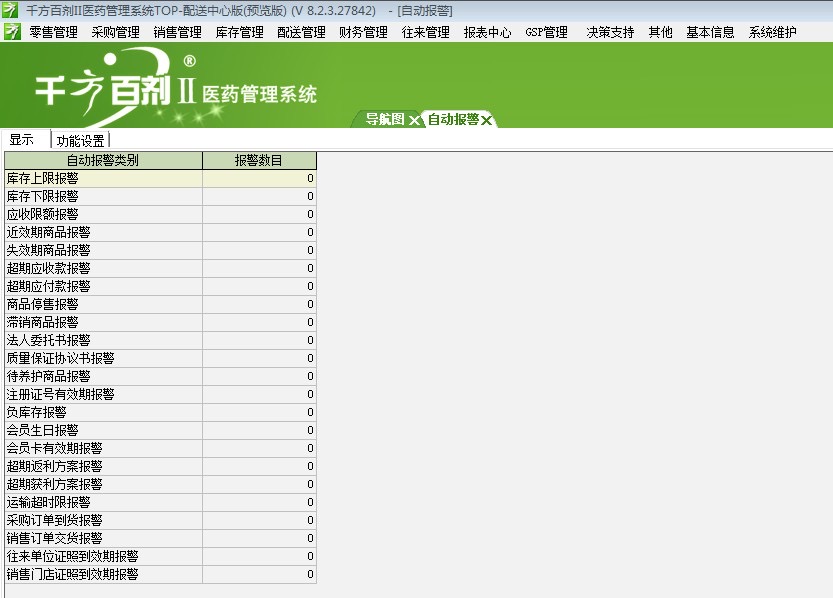Select the 库存上限报警 row
The width and height of the screenshot is (833, 598).
[x=100, y=177]
